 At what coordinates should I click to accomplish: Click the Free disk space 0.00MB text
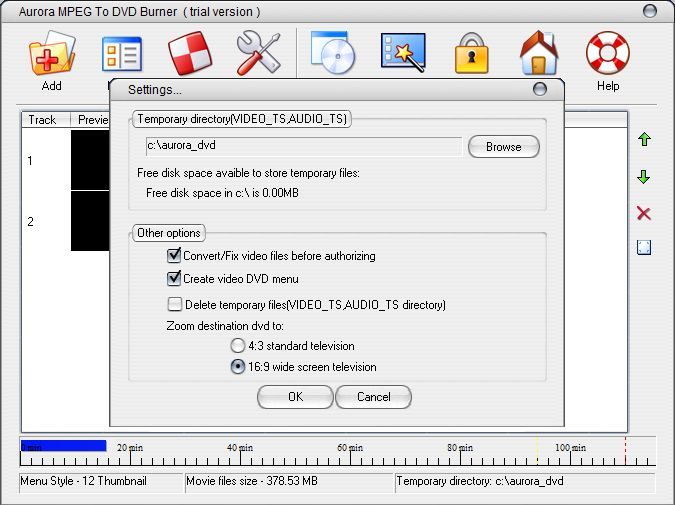click(x=222, y=193)
